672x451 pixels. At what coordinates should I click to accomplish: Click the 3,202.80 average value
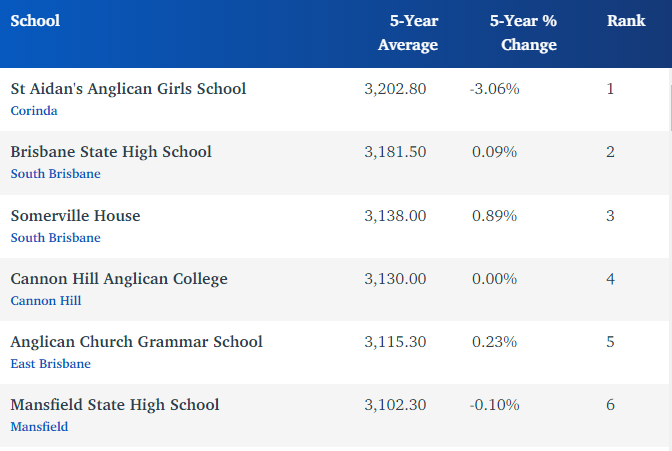coord(395,89)
